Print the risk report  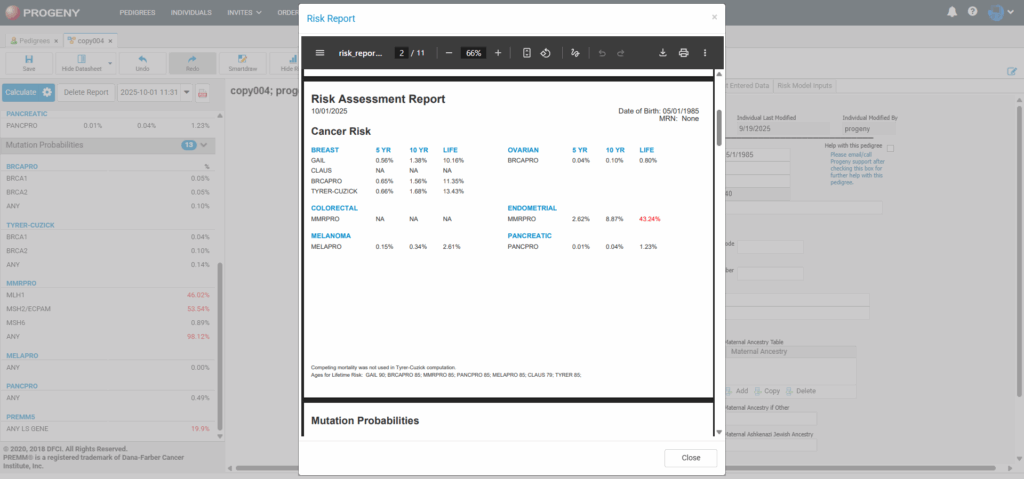pos(684,53)
